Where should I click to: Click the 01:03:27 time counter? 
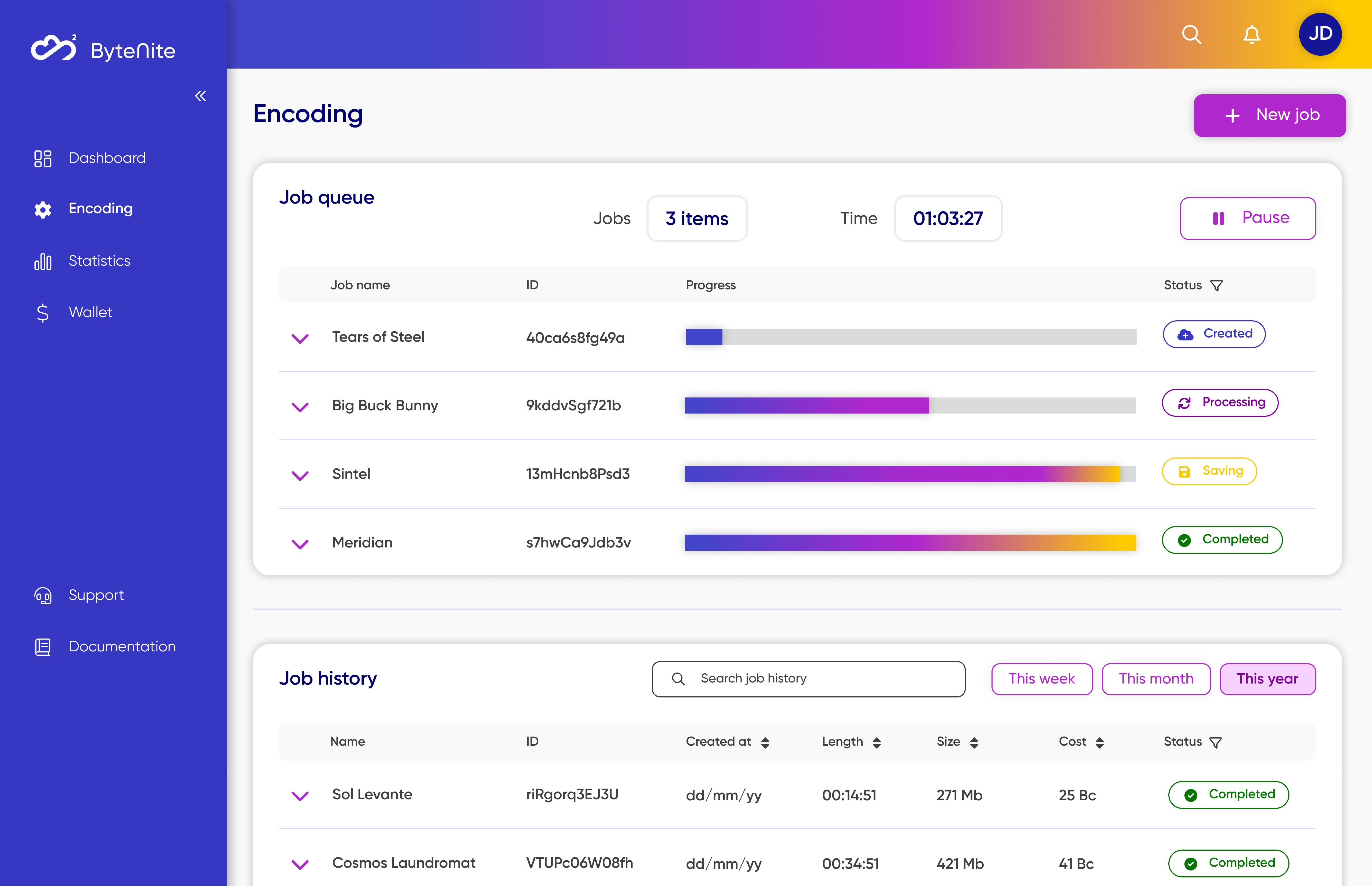[948, 219]
